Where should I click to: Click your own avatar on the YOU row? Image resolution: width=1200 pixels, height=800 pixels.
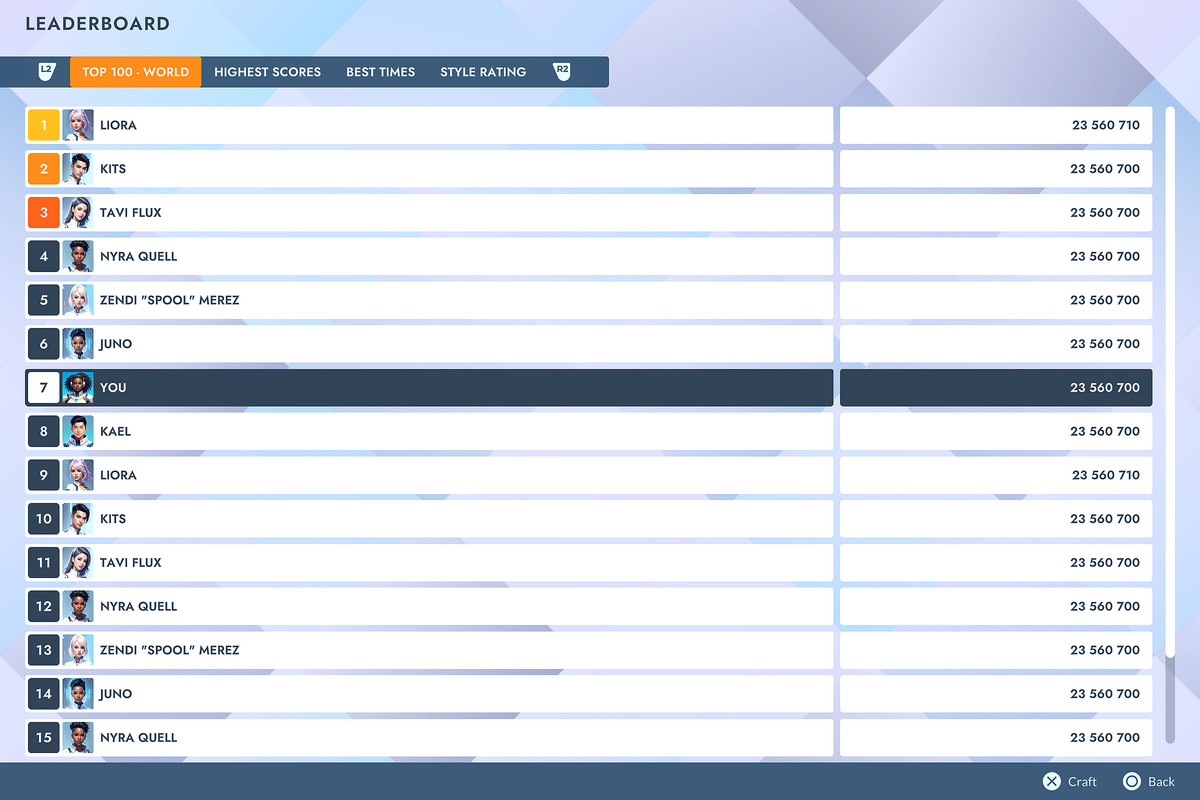pos(78,387)
